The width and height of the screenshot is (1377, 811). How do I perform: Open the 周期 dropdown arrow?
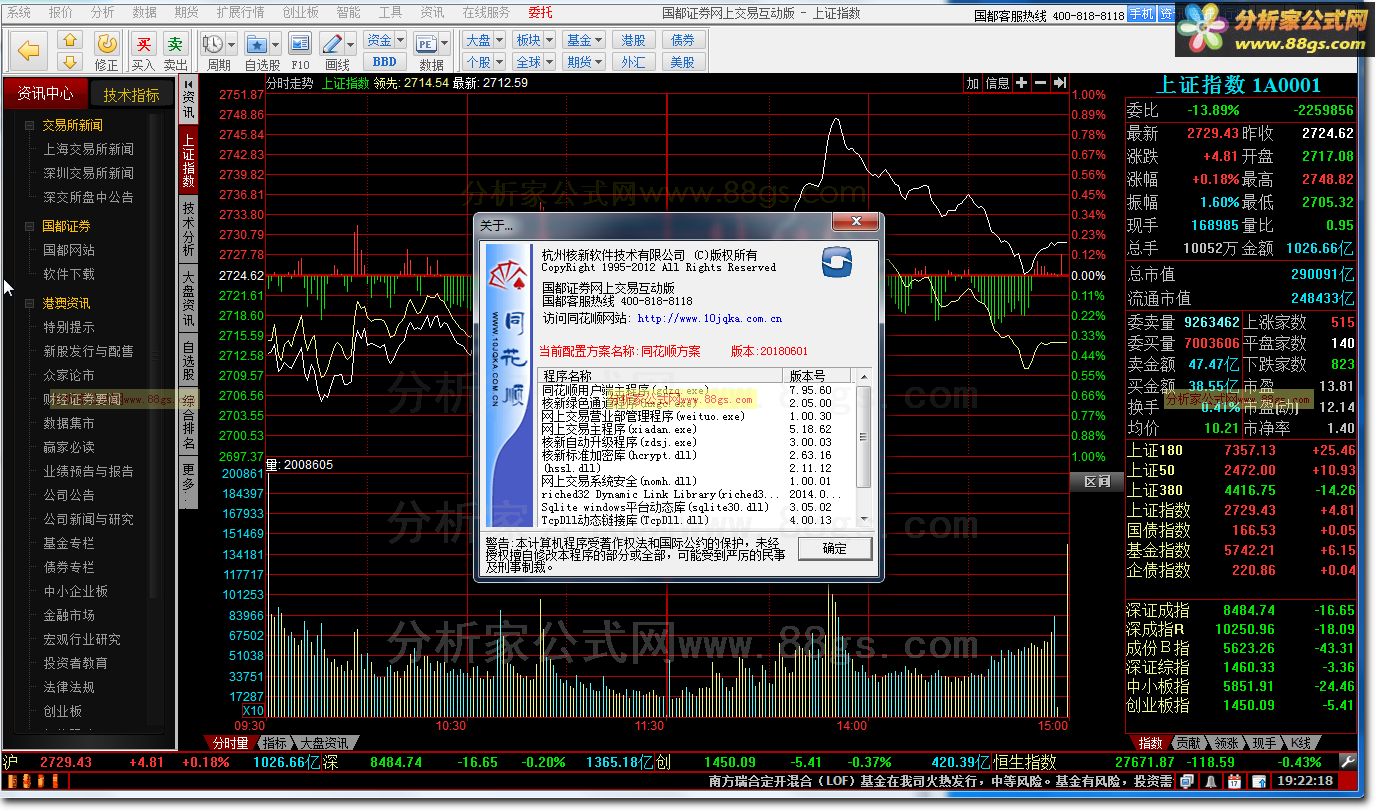[x=232, y=45]
